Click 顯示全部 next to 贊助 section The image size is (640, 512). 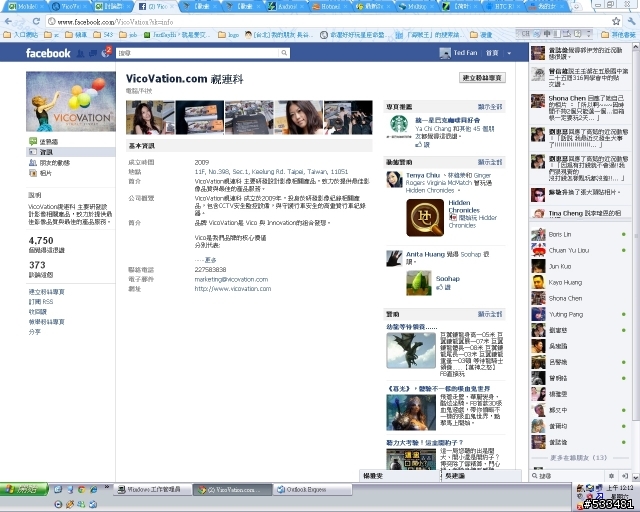click(490, 314)
